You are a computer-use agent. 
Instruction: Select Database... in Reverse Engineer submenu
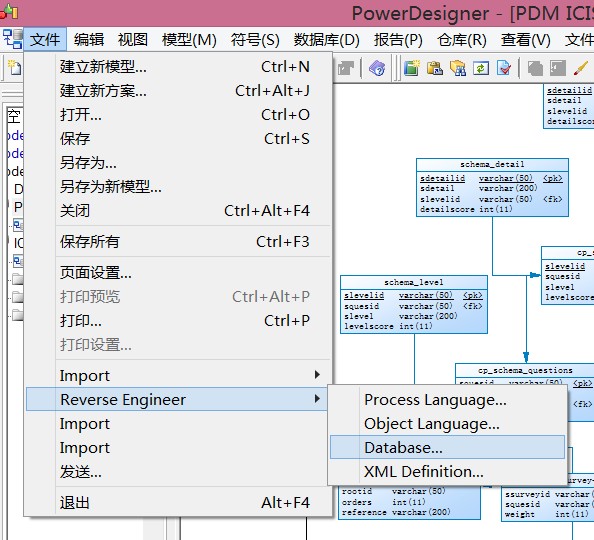[x=447, y=448]
